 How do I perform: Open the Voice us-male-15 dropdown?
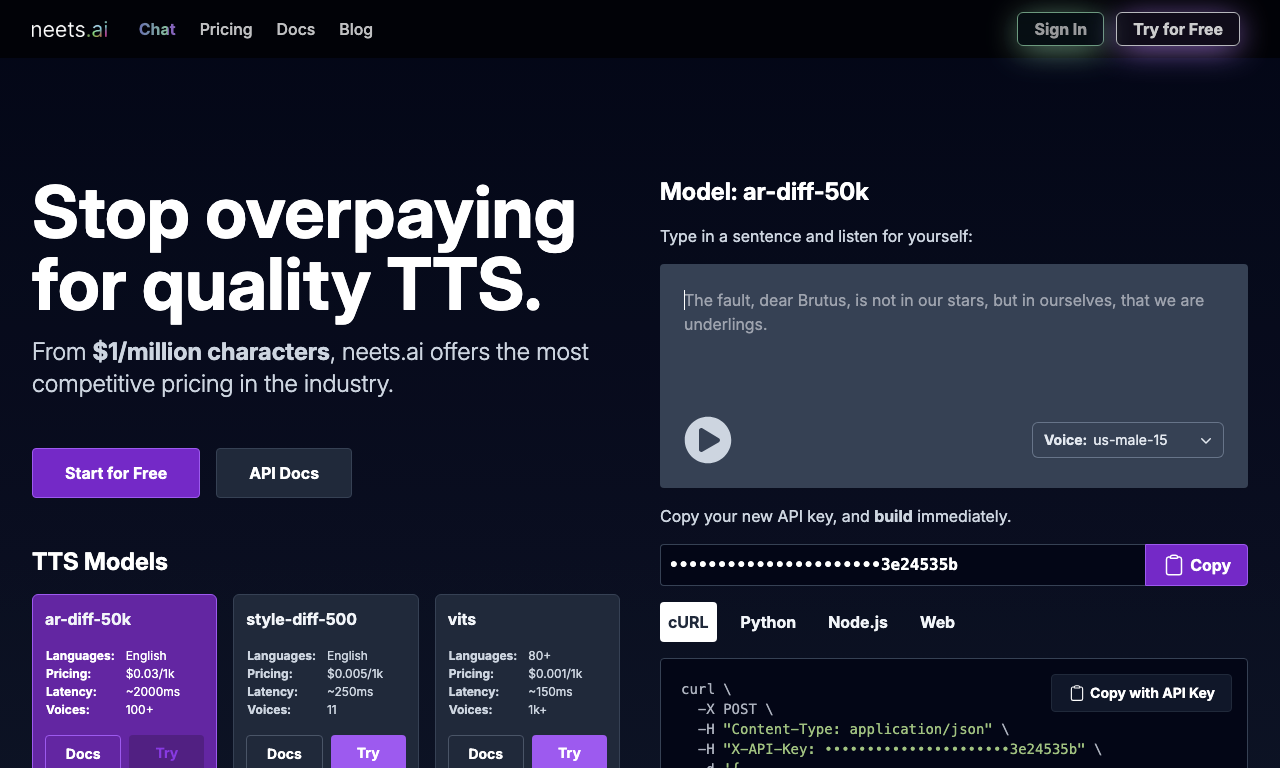click(1128, 440)
